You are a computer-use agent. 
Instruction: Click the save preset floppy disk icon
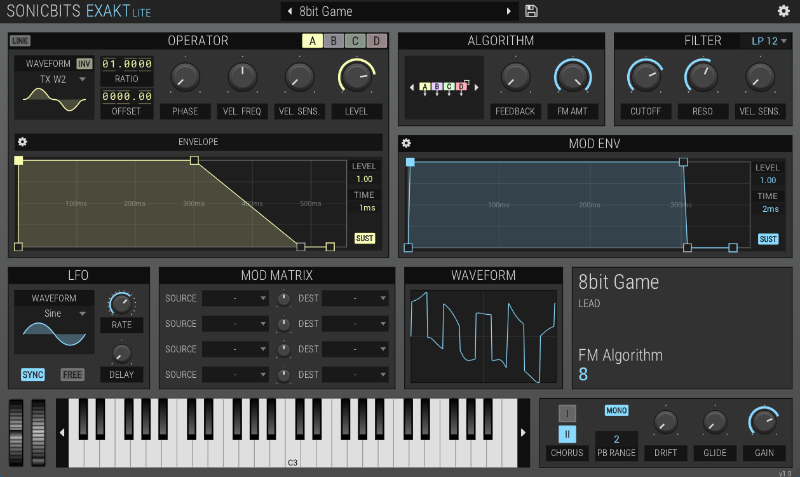[x=531, y=11]
